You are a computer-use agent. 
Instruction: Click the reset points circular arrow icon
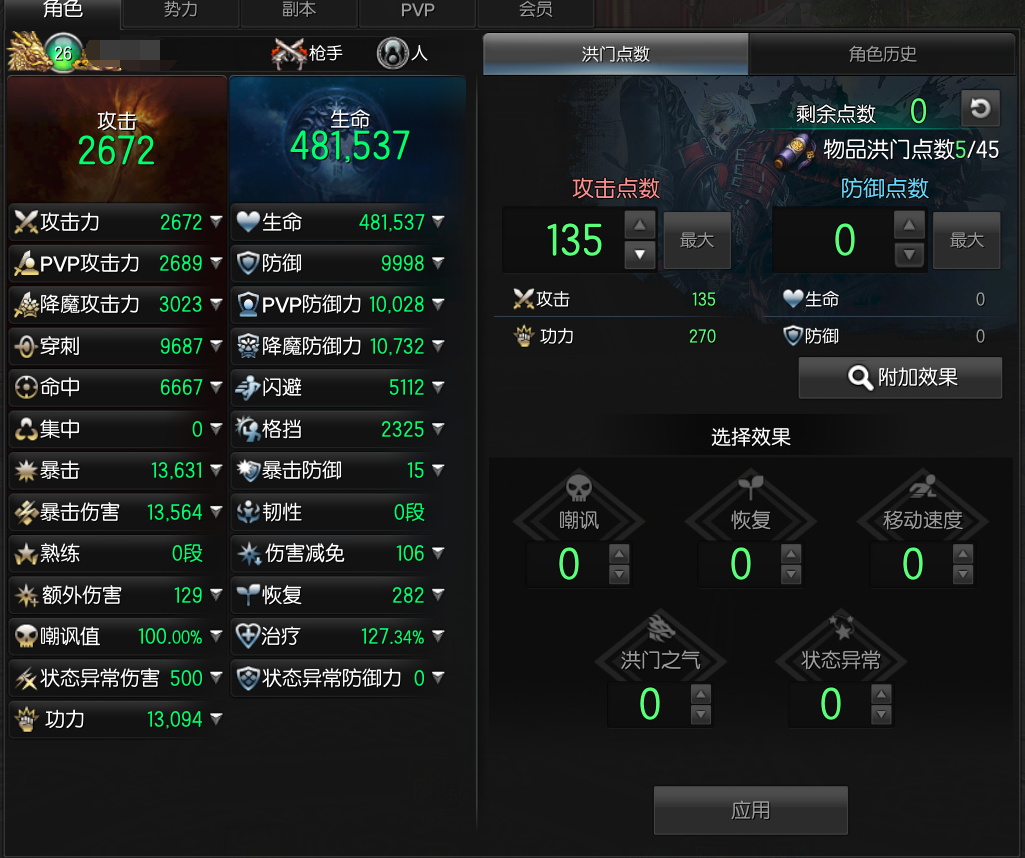pyautogui.click(x=980, y=108)
